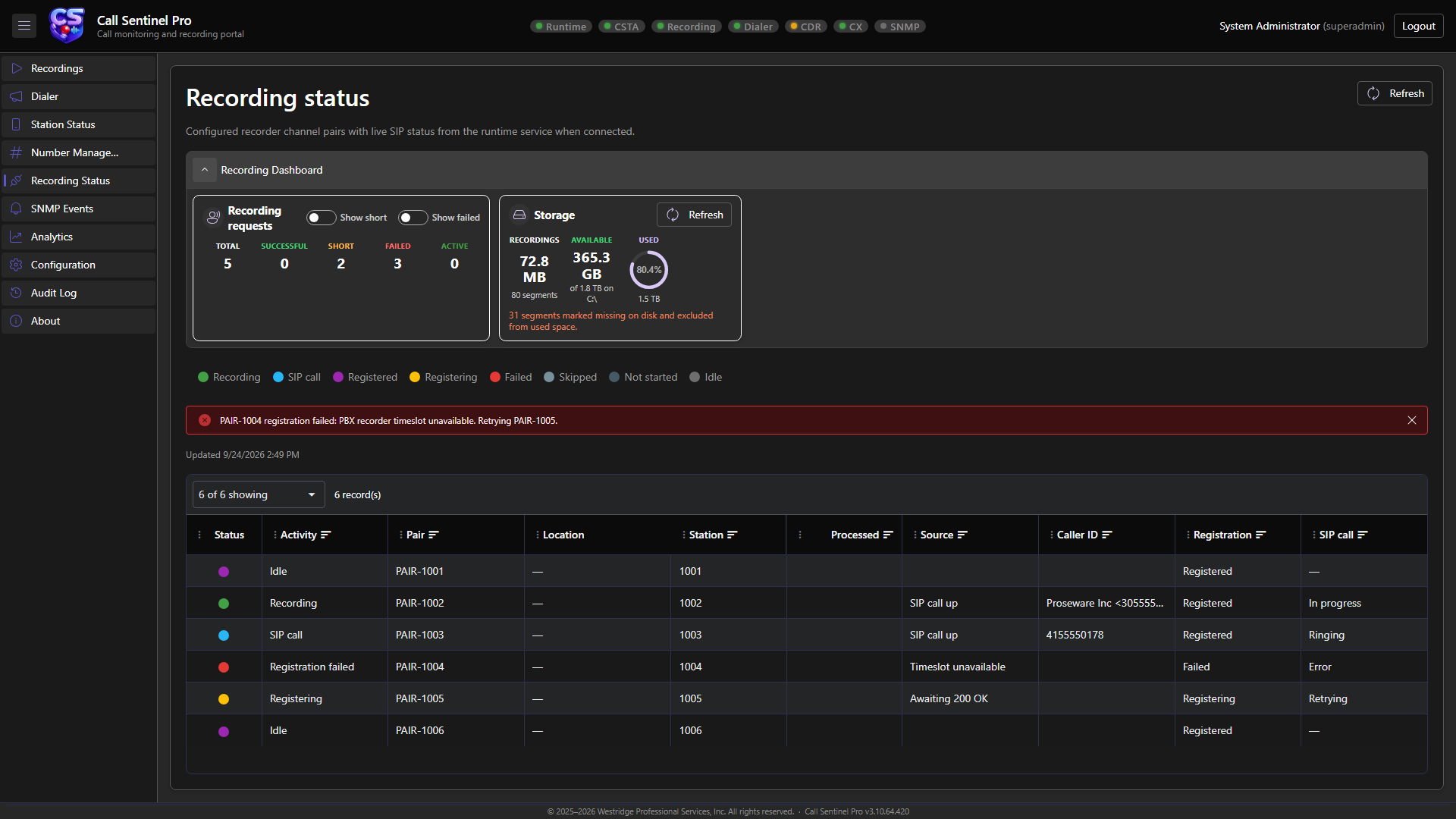Click the Recordings play icon in sidebar
The image size is (1456, 819).
(16, 68)
